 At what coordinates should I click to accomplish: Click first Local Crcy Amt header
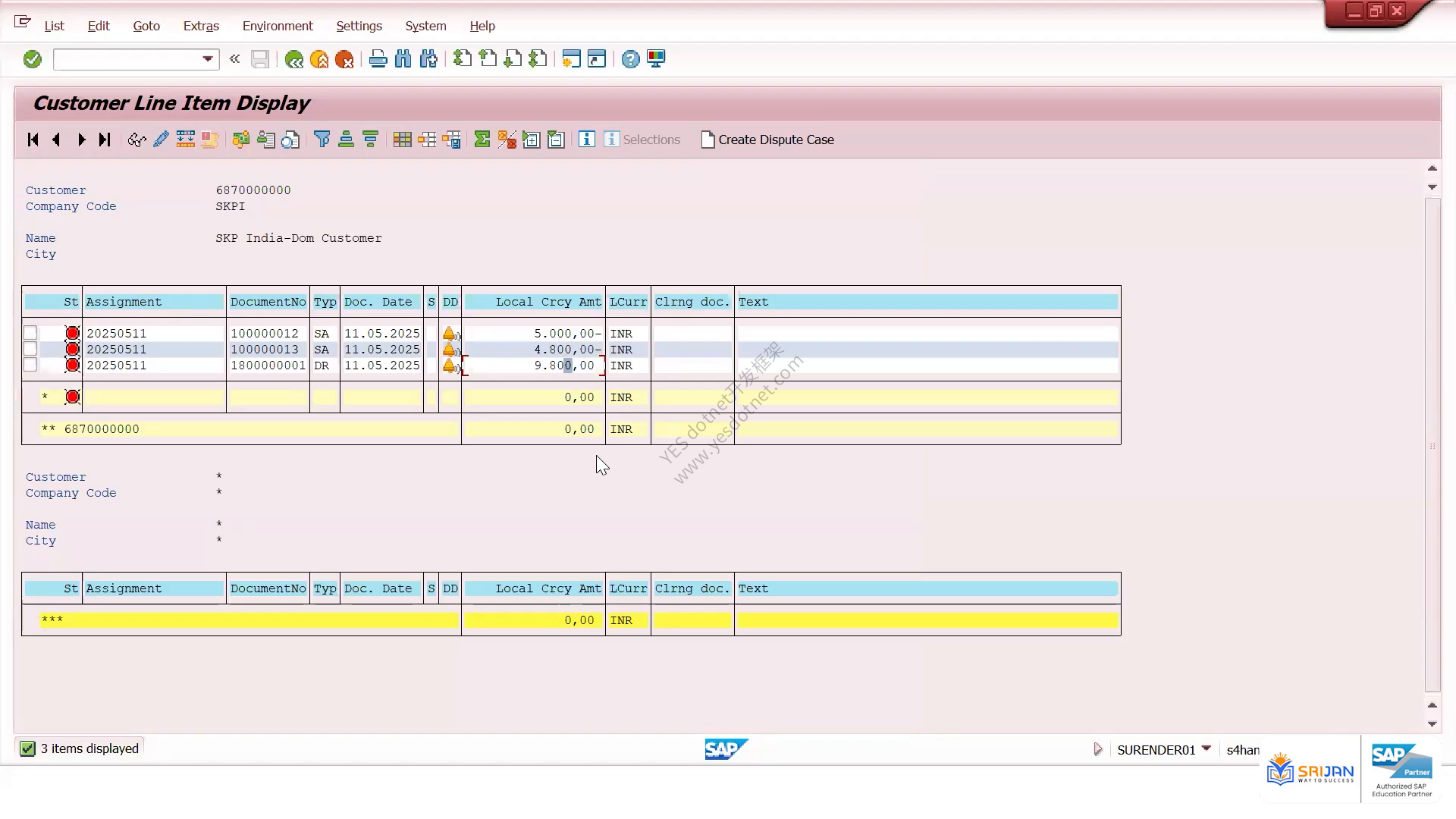[x=533, y=302]
